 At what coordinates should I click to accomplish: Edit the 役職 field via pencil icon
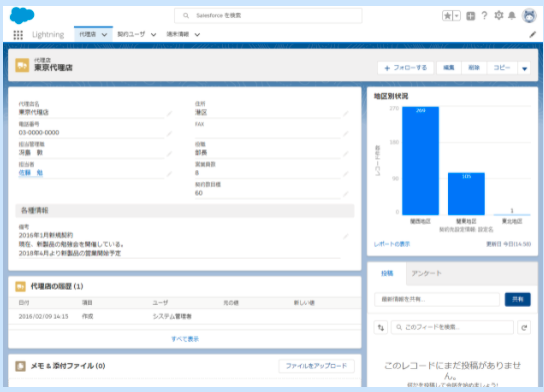[x=346, y=154]
